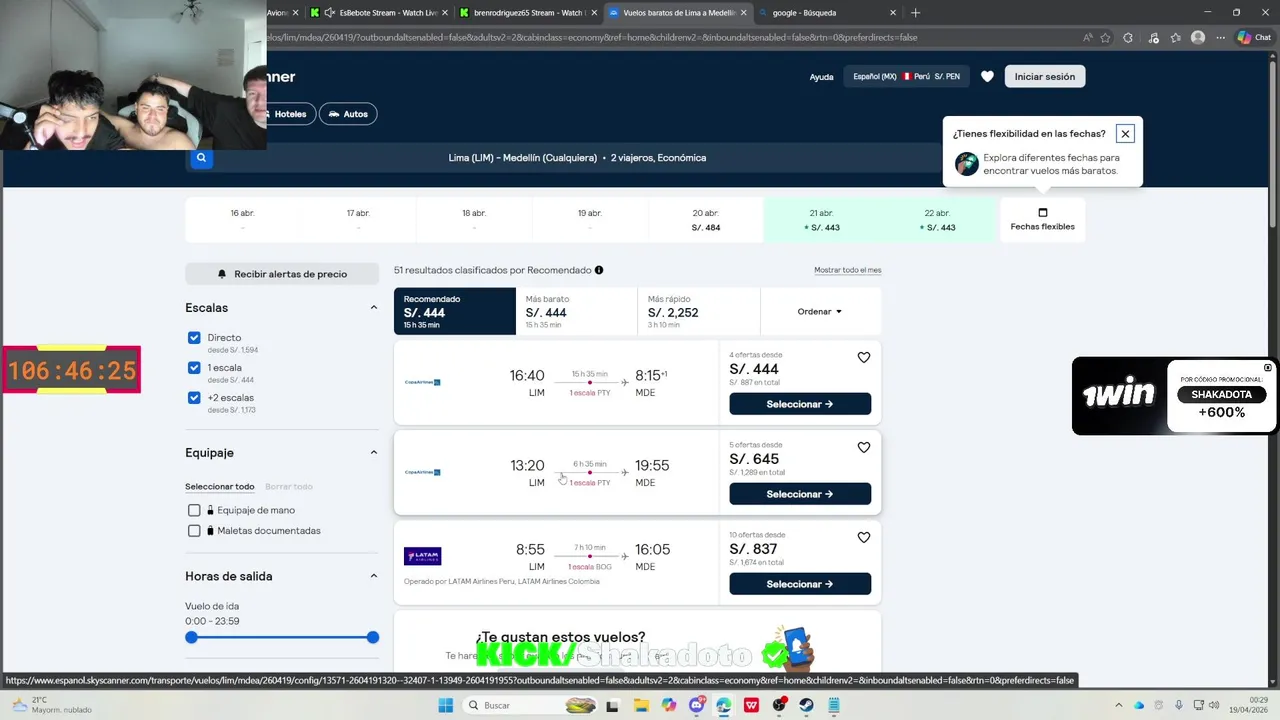
Task: Choose 22 abr. date with S/. 443
Action: (x=938, y=220)
